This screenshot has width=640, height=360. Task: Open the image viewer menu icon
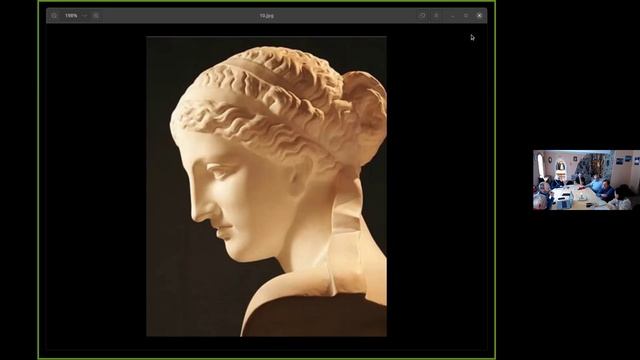click(436, 16)
